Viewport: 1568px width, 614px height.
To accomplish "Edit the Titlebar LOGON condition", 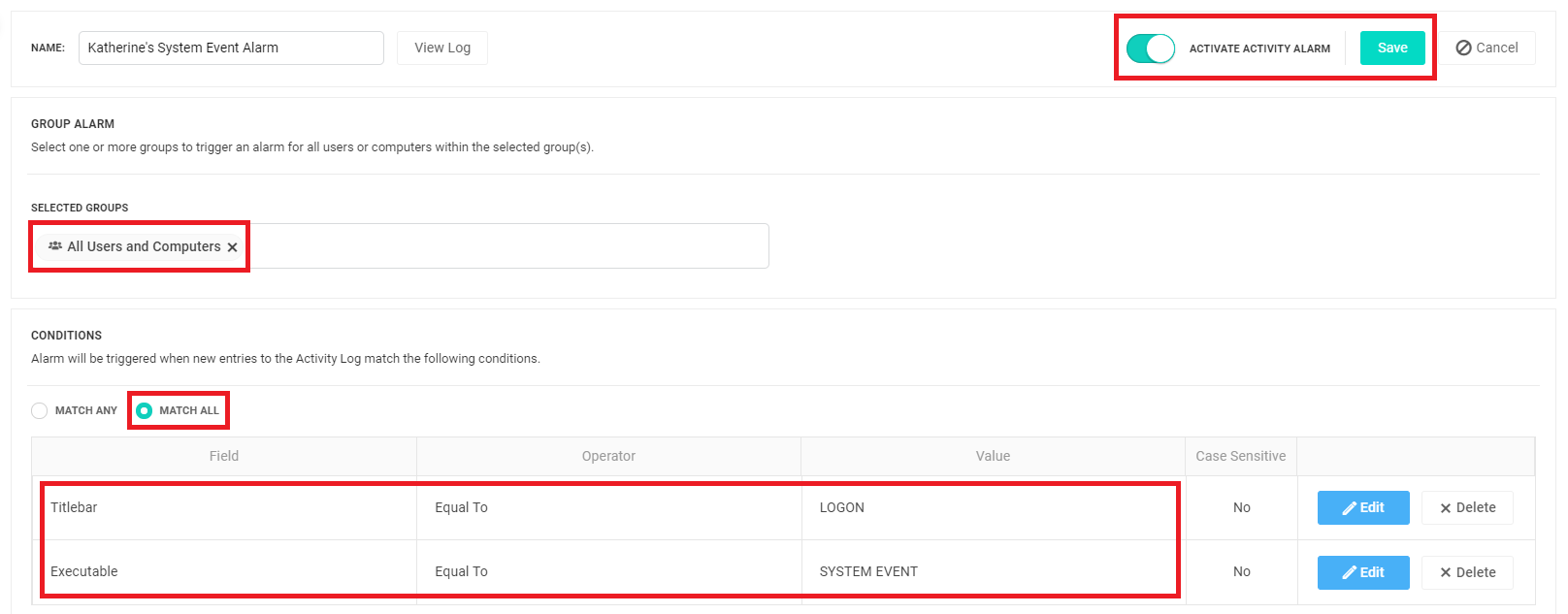I will pos(1362,508).
